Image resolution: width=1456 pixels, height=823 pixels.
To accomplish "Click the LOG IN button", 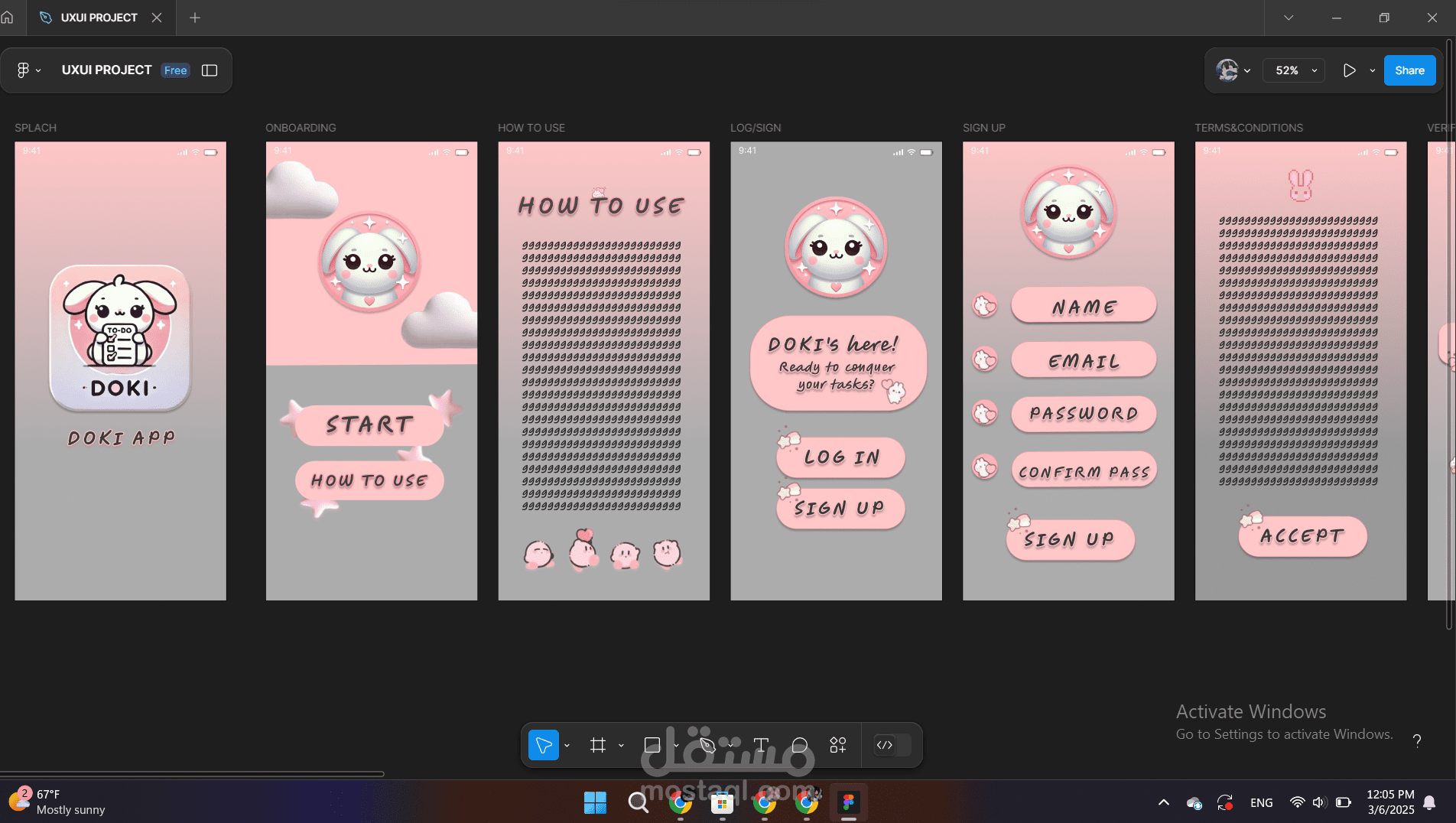I will point(841,457).
